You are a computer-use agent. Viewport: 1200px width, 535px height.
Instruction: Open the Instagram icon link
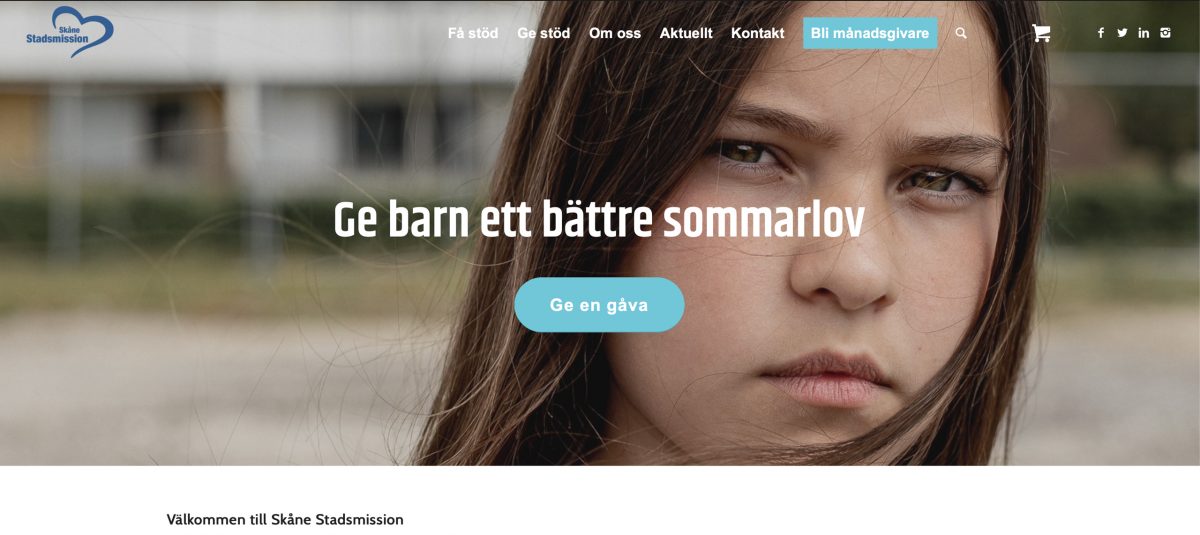pos(1165,33)
